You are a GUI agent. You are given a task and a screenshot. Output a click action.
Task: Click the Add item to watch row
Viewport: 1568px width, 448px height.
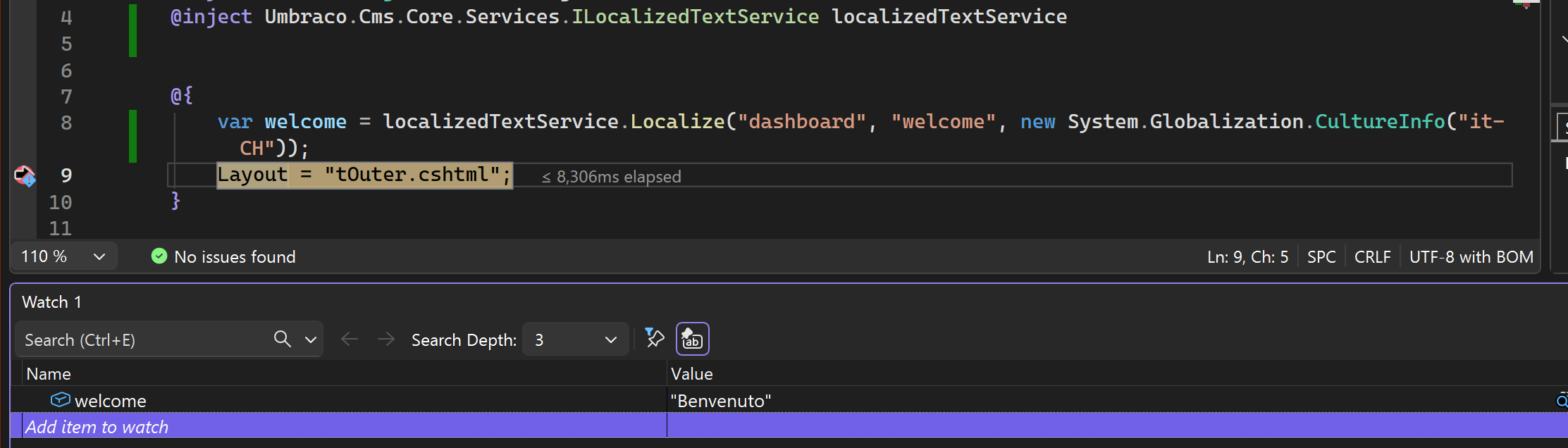click(97, 427)
